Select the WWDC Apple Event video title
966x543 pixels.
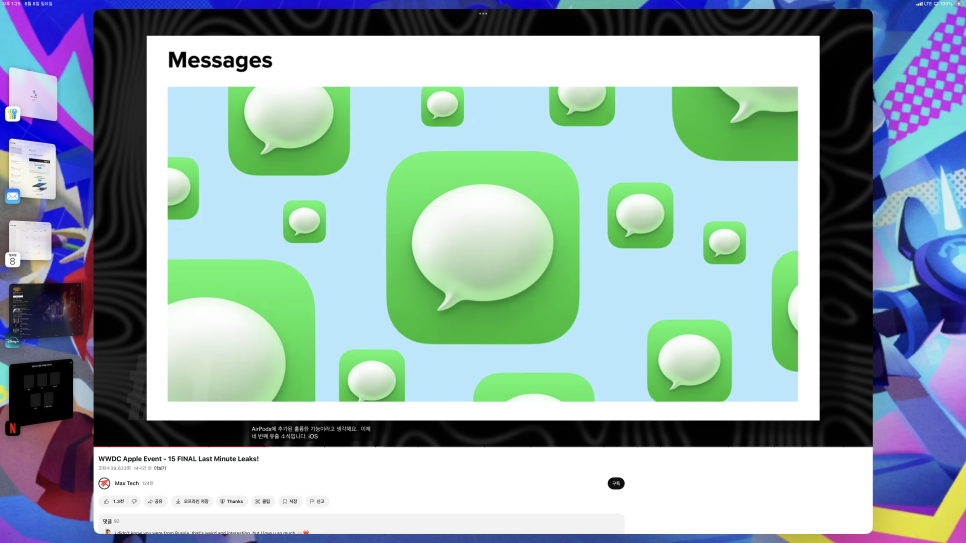coord(179,459)
